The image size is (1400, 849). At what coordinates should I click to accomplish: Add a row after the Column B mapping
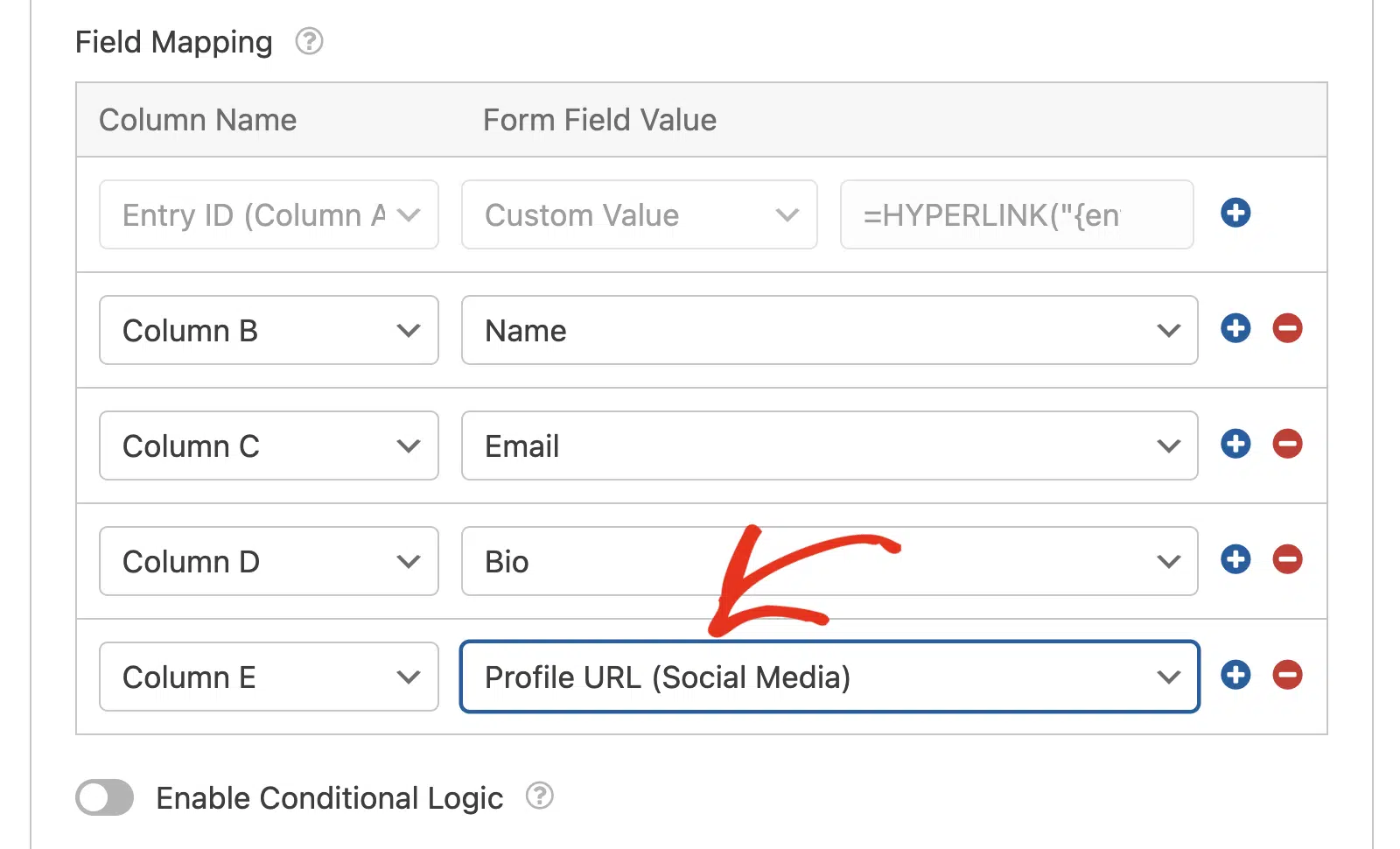click(x=1235, y=328)
